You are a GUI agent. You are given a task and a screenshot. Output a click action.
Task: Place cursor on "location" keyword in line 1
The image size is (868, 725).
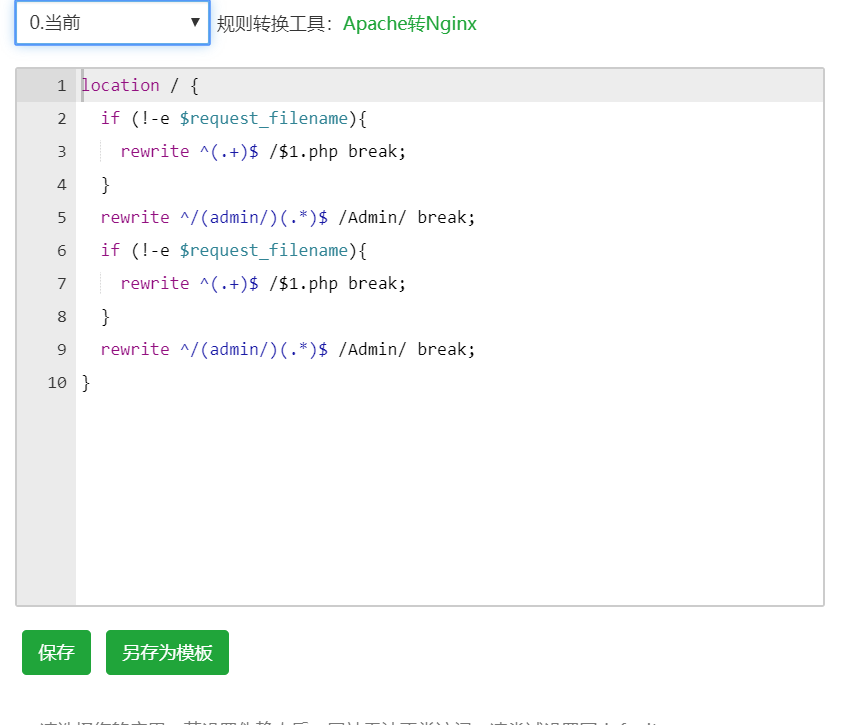tap(120, 86)
